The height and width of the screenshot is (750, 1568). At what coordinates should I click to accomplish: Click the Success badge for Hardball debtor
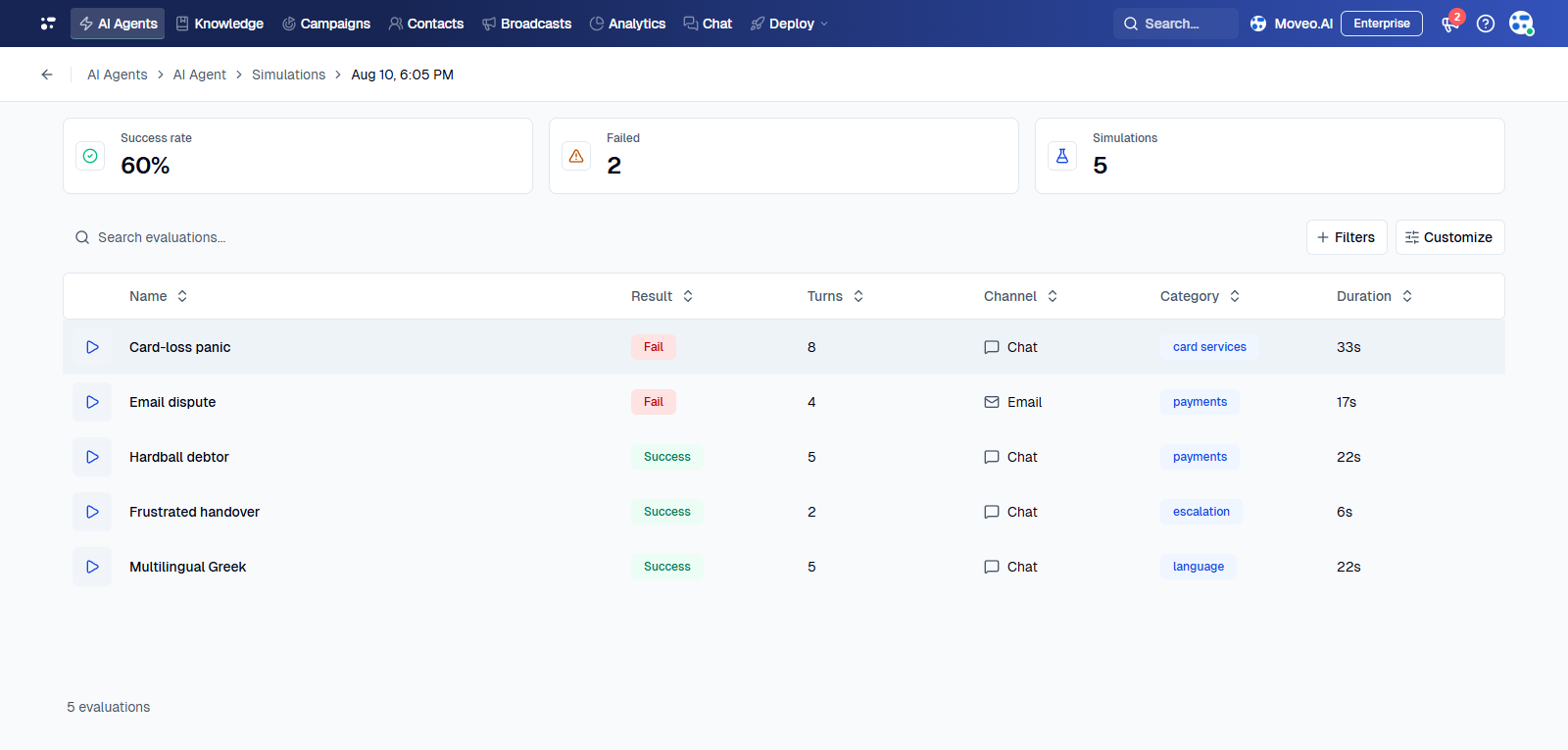[667, 457]
